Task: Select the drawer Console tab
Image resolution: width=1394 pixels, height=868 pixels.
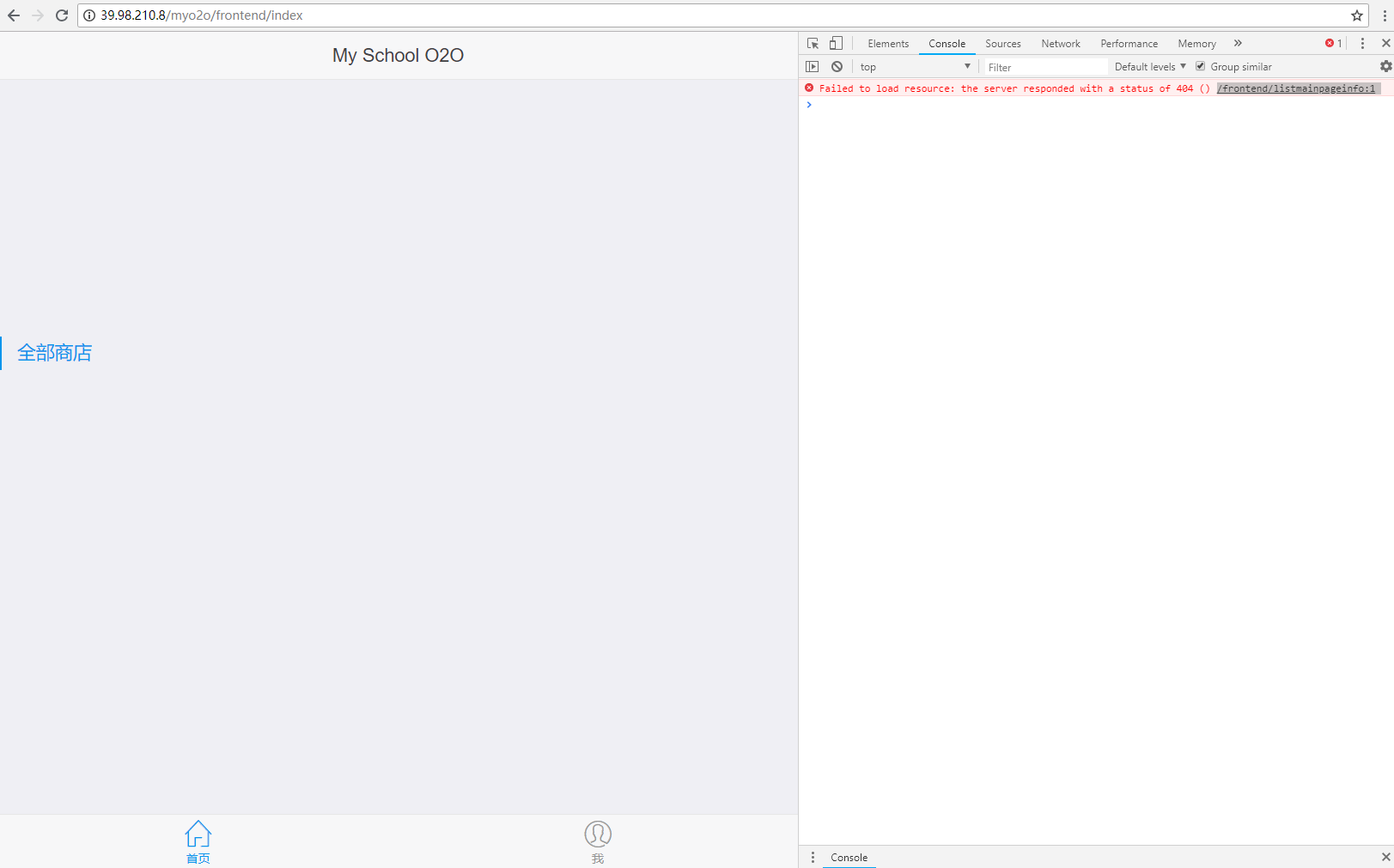Action: (849, 857)
